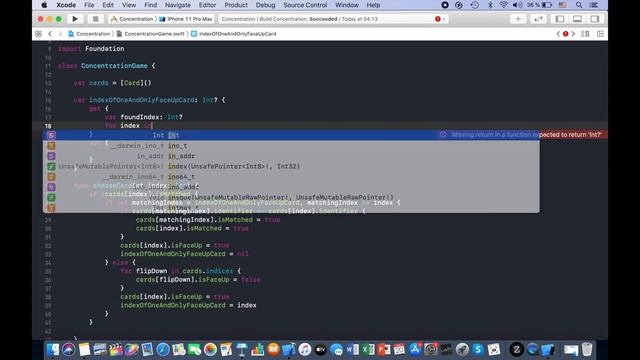Open the code review arrows button
The image size is (640, 360).
538,19
